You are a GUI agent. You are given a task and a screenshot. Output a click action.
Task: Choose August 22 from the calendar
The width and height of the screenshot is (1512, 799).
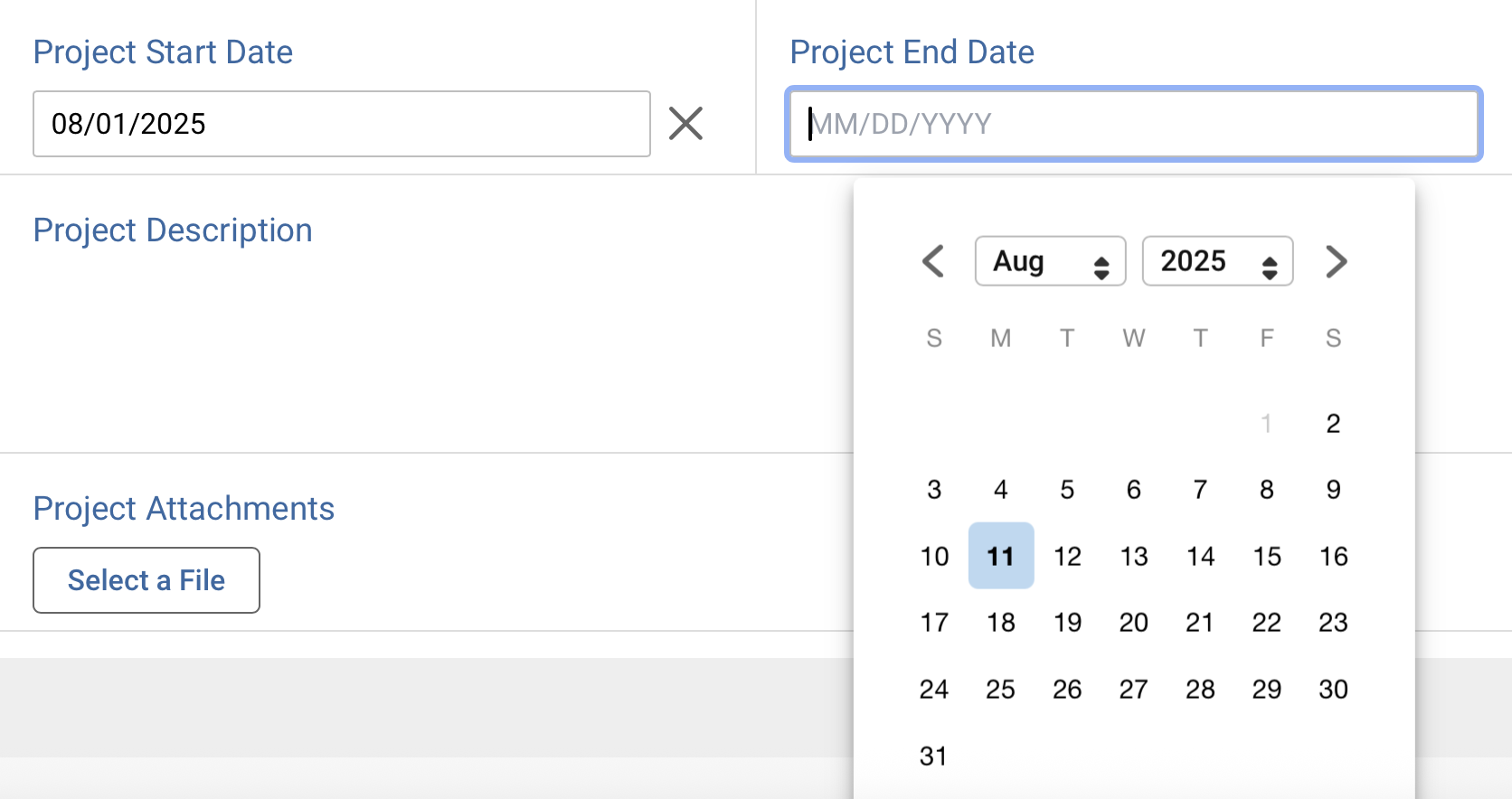pos(1266,622)
